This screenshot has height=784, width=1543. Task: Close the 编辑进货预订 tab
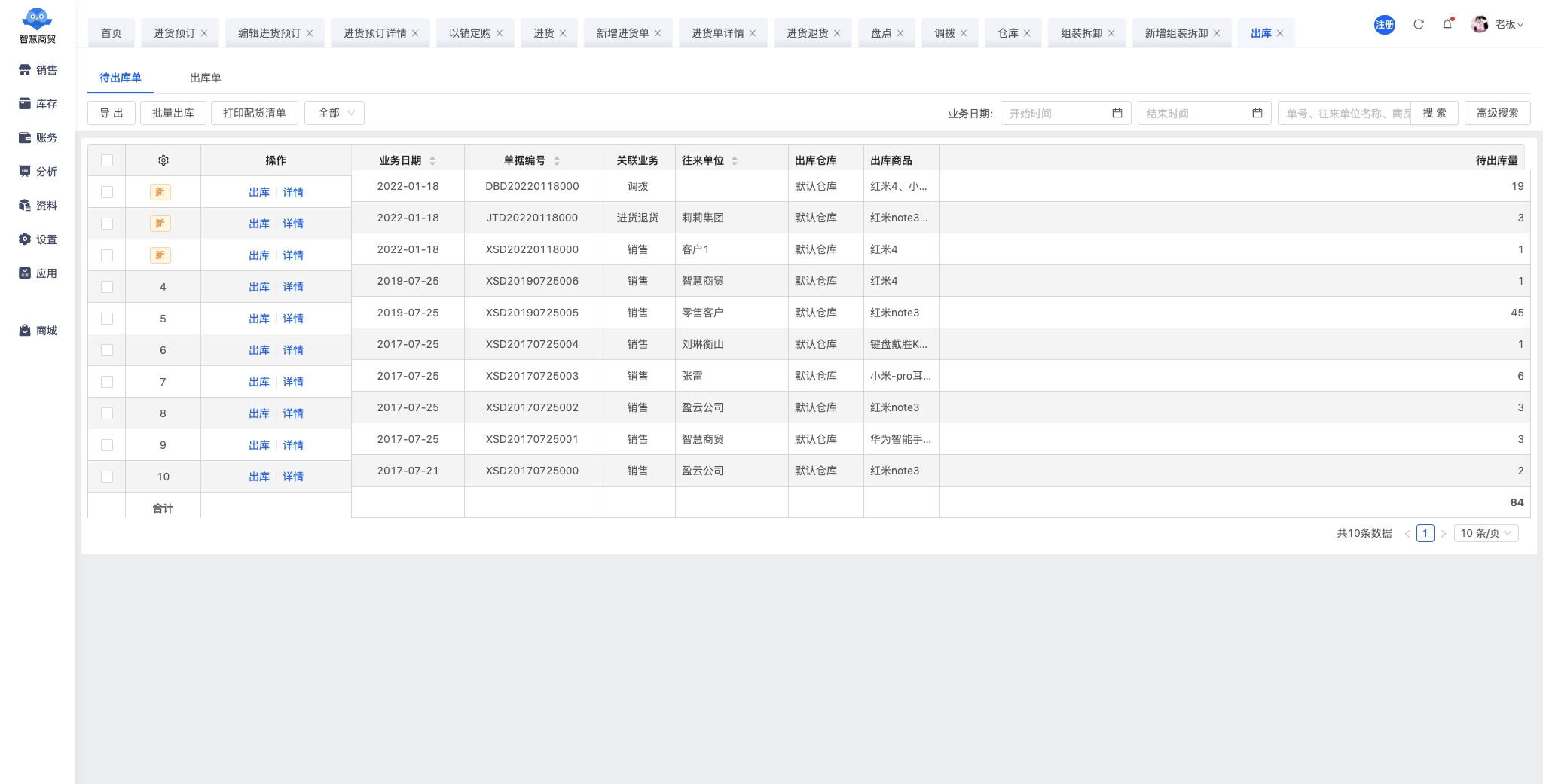pyautogui.click(x=310, y=34)
